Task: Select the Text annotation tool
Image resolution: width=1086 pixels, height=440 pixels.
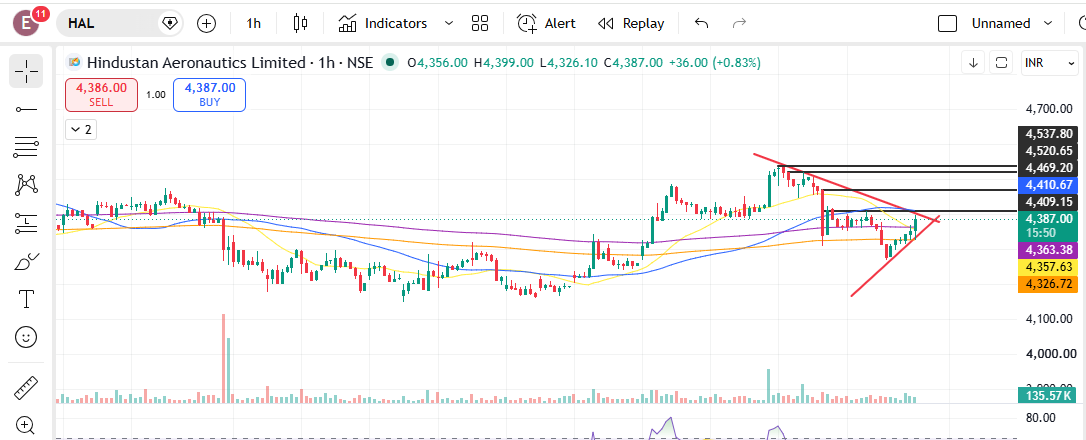Action: click(26, 299)
